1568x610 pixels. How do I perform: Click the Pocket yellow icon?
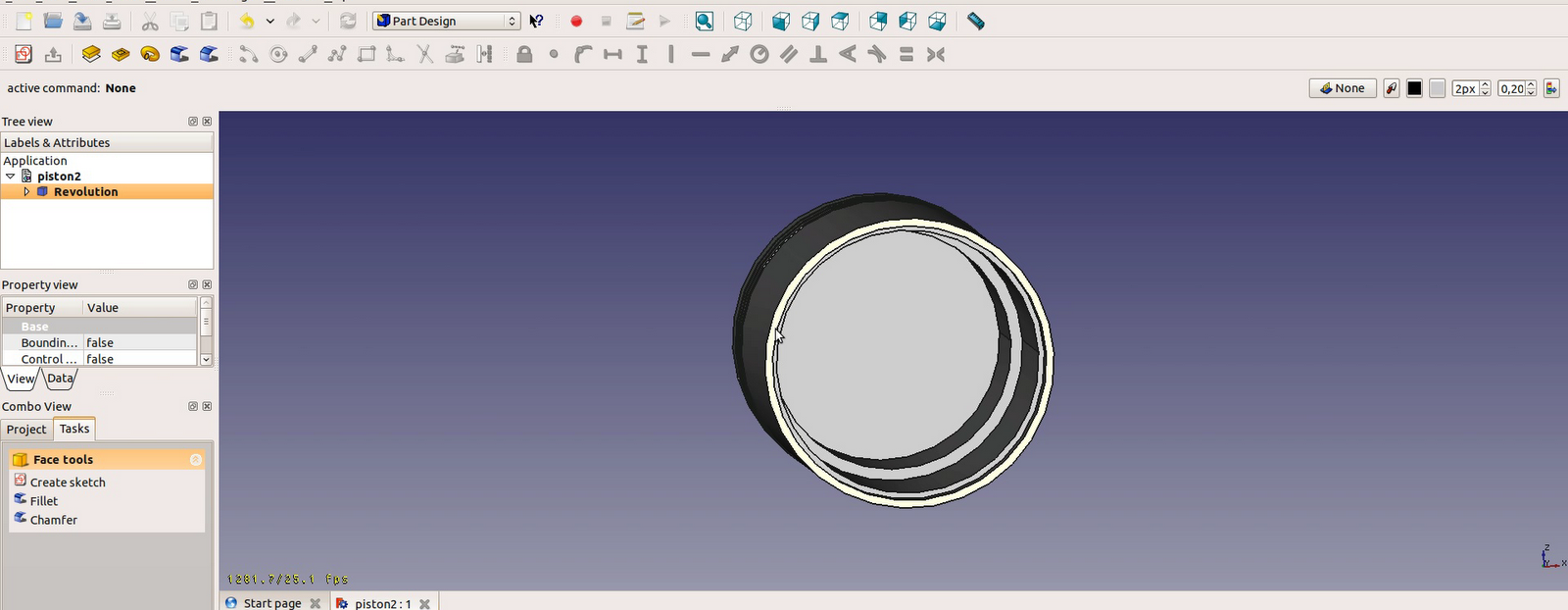(x=121, y=54)
